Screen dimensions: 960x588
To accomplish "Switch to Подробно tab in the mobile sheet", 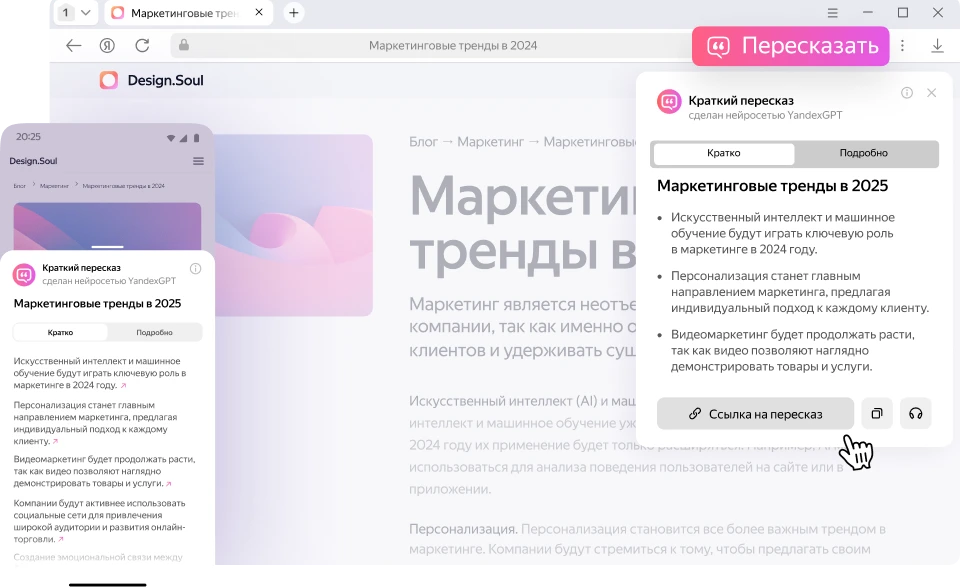I will coord(154,333).
